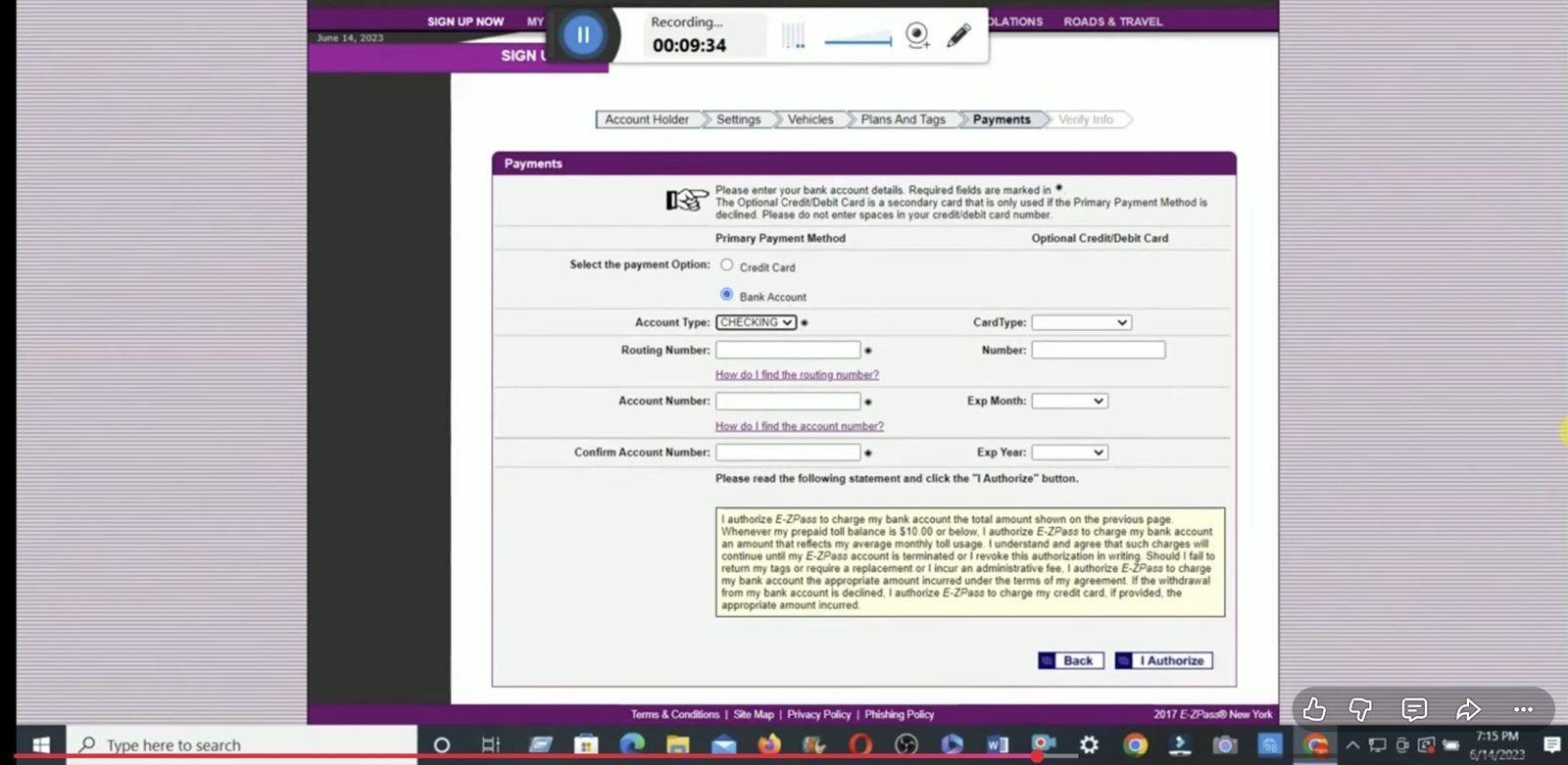This screenshot has height=765, width=1568.
Task: Open Terms & Conditions footer link
Action: (675, 715)
